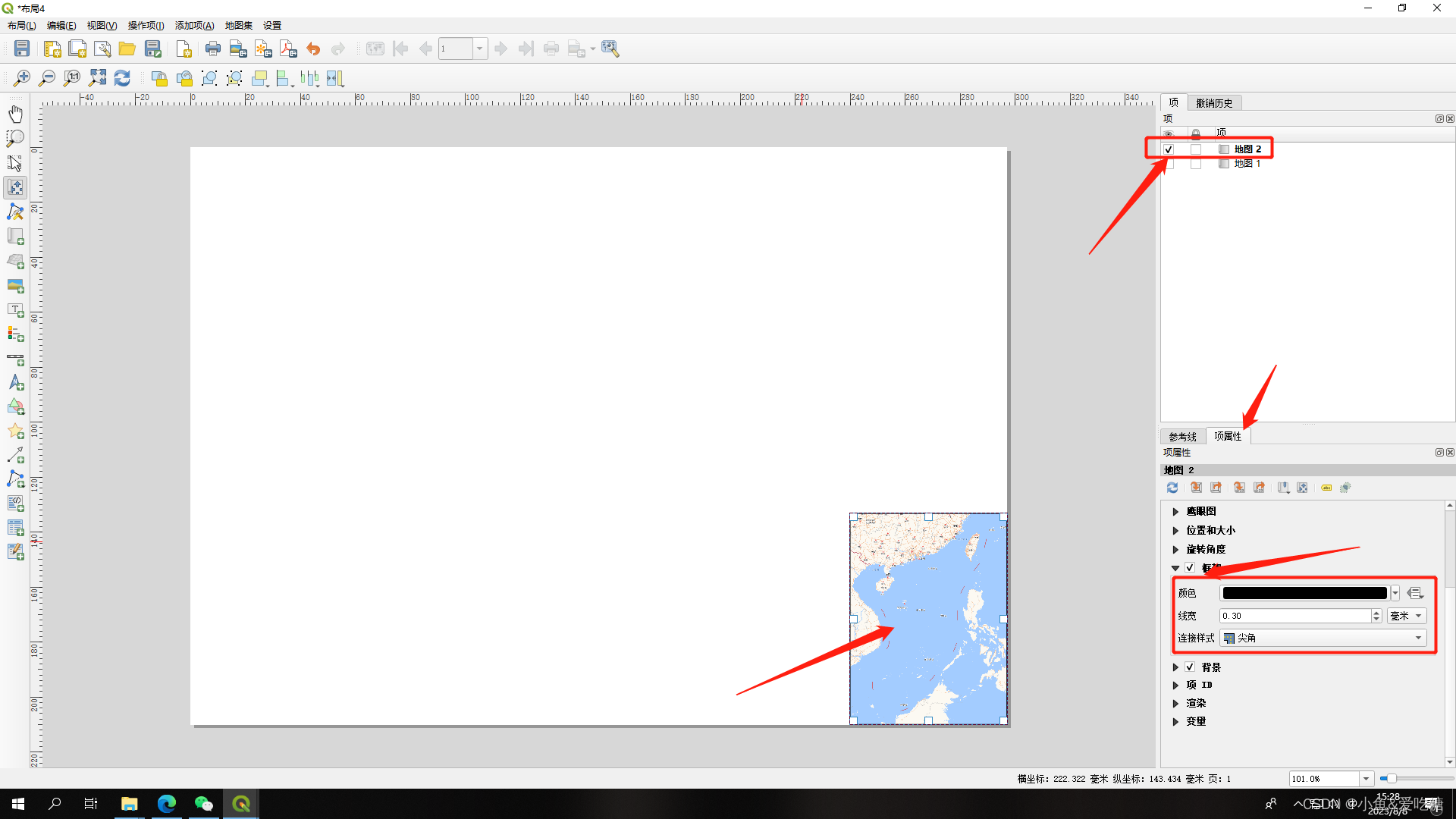Collapse the frame section triangle
The height and width of the screenshot is (819, 1456).
tap(1175, 568)
